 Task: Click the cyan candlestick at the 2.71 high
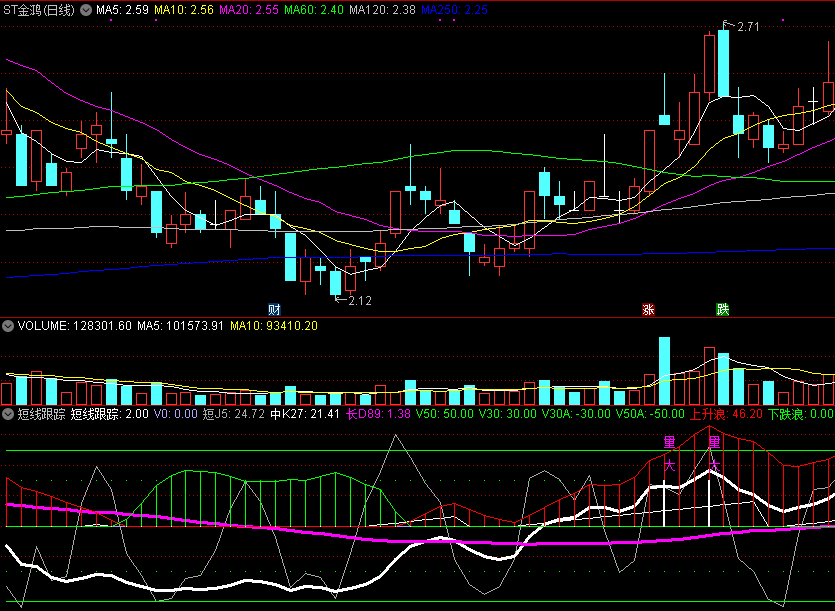tap(723, 63)
